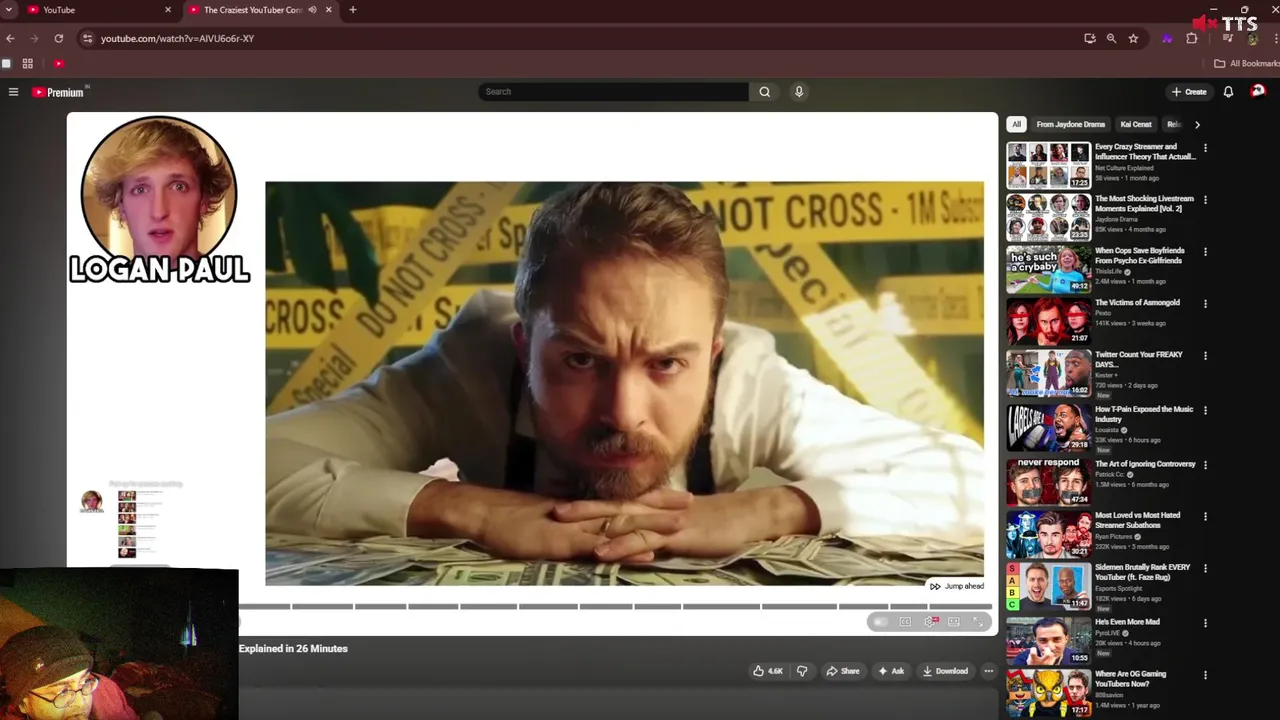Click the Download button

(x=945, y=671)
